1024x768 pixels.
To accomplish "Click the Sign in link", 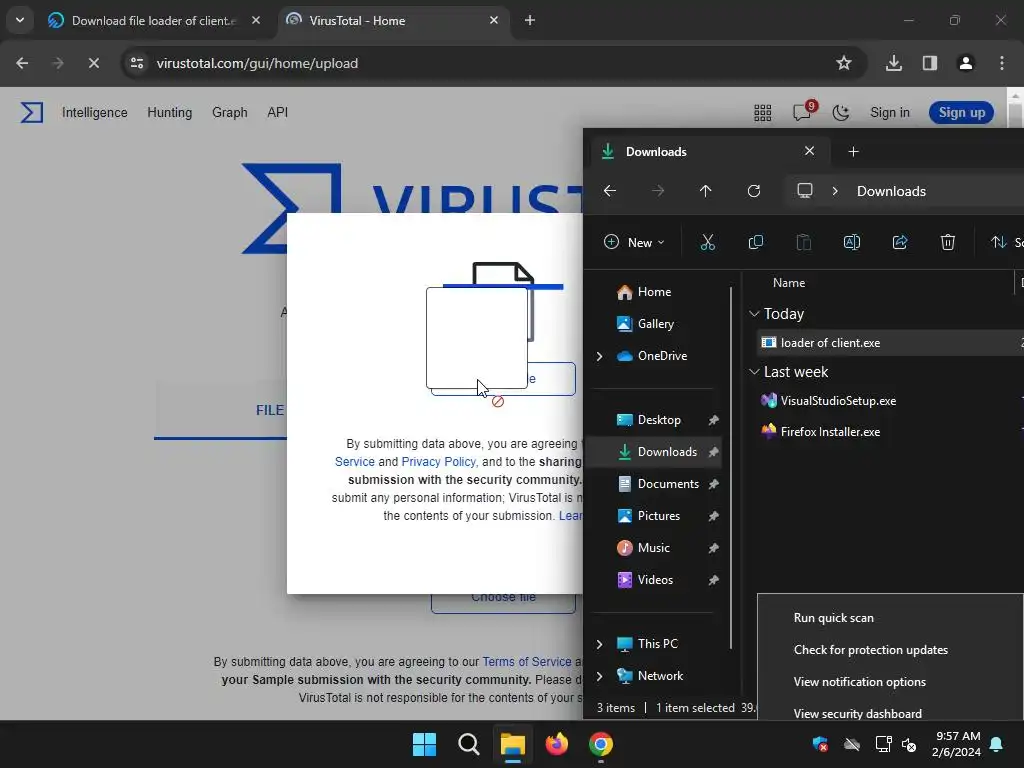I will 889,112.
